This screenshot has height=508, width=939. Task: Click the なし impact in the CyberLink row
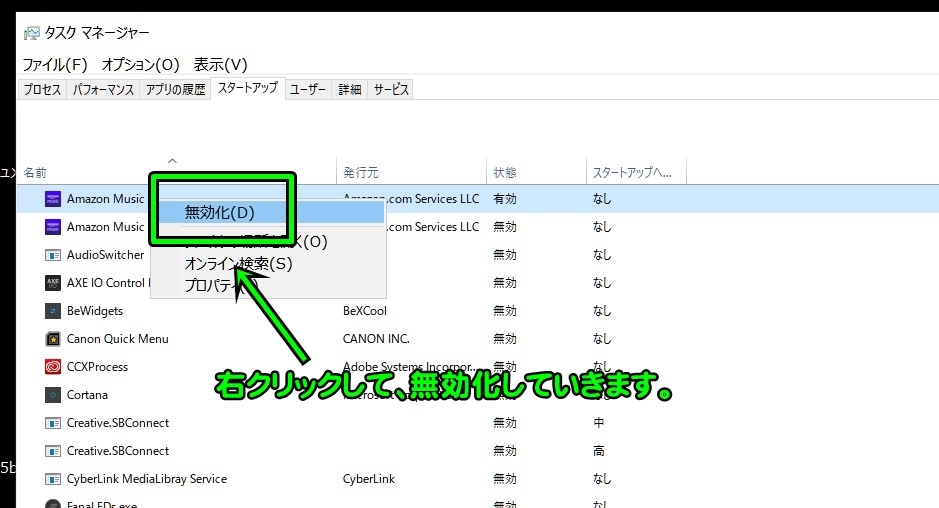(x=602, y=479)
